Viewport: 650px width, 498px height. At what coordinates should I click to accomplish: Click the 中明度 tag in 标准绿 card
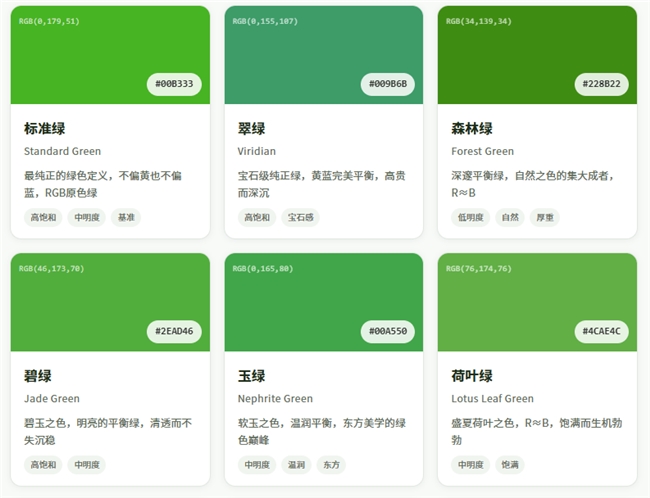pyautogui.click(x=87, y=218)
